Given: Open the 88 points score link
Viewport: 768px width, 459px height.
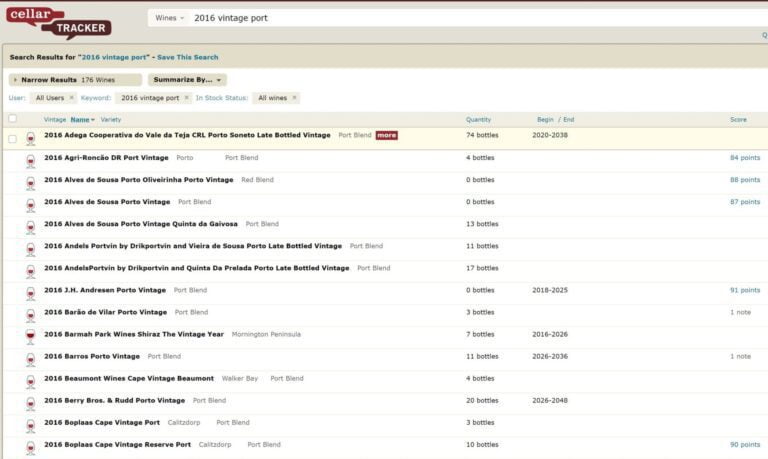Looking at the screenshot, I should tap(745, 180).
